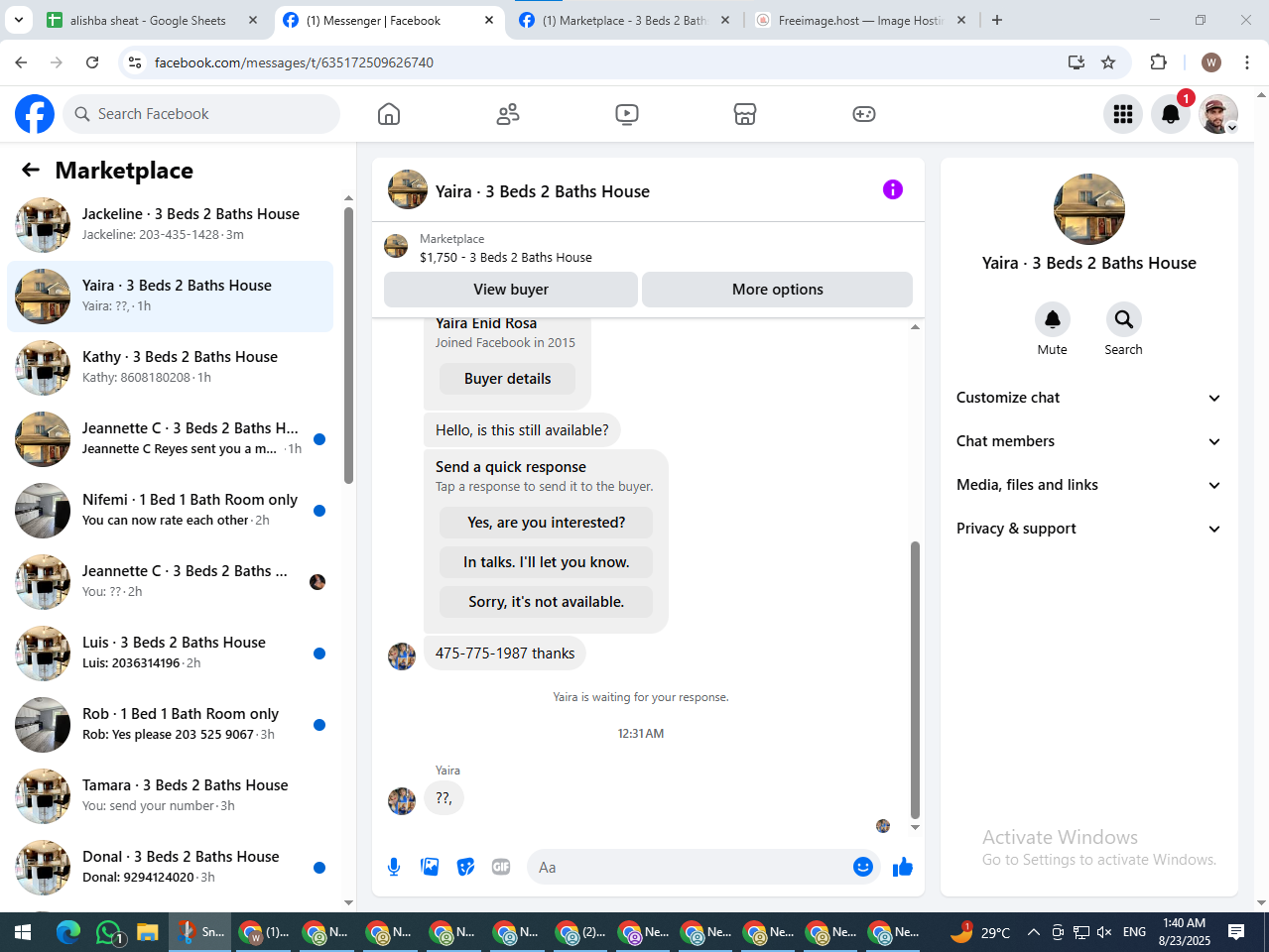This screenshot has width=1269, height=952.
Task: Open the Windows notification center icon
Action: tap(1236, 932)
